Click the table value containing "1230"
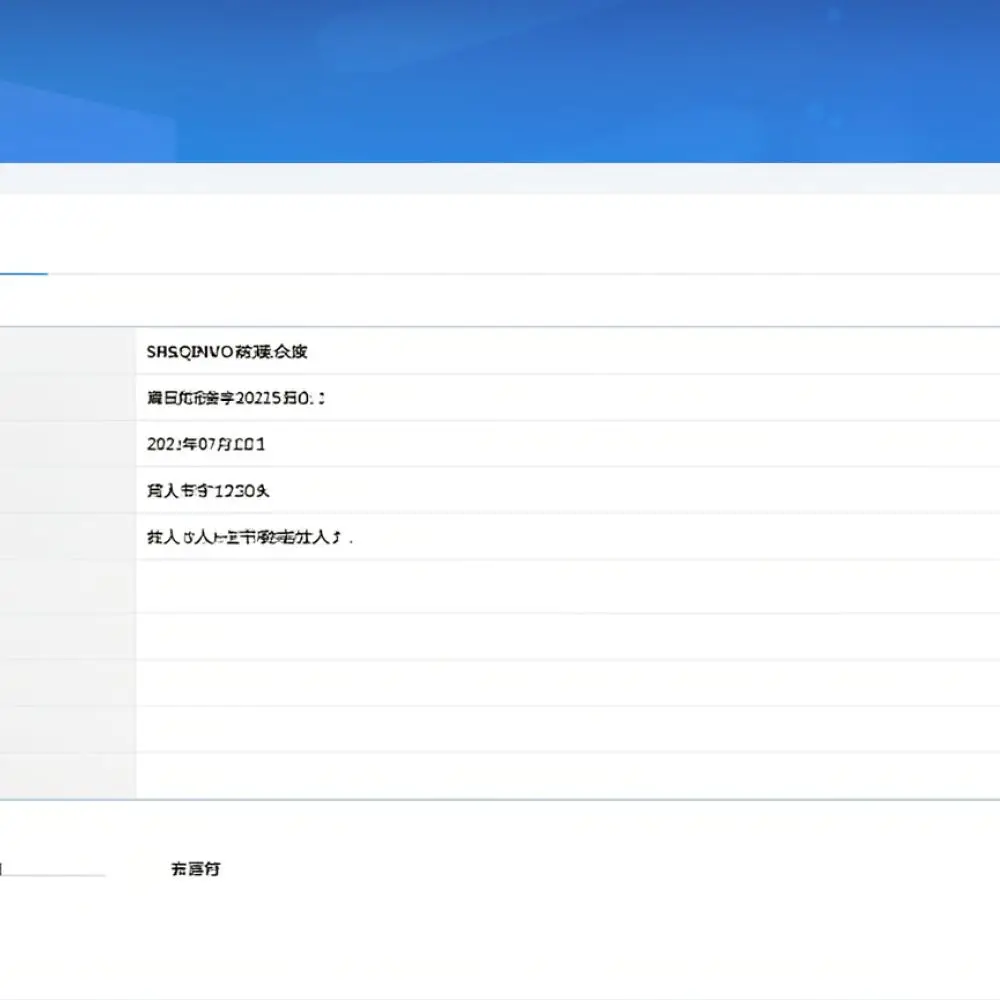This screenshot has width=1000, height=1000. [208, 490]
